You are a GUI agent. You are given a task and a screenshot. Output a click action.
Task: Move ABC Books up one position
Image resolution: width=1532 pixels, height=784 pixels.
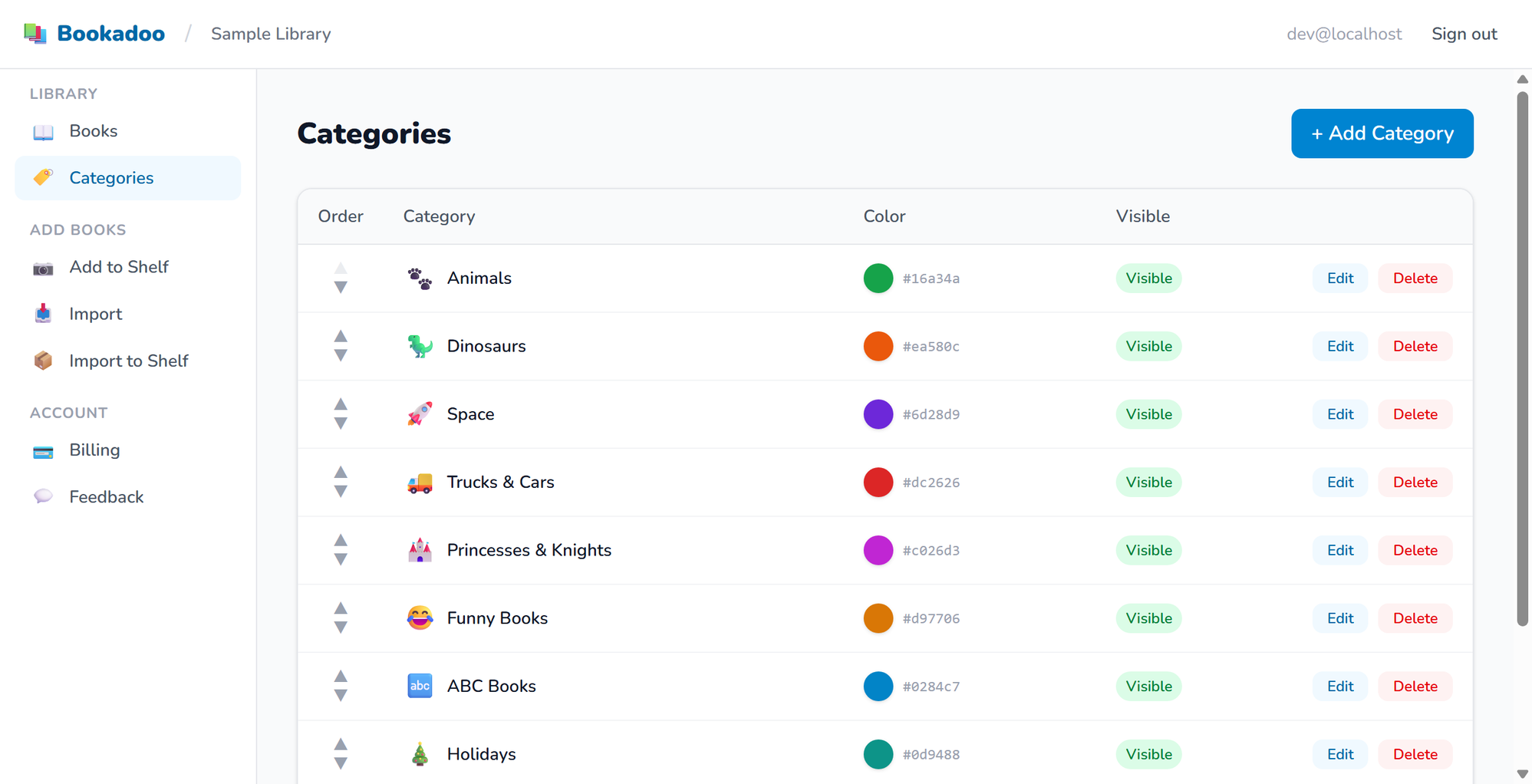pyautogui.click(x=341, y=676)
